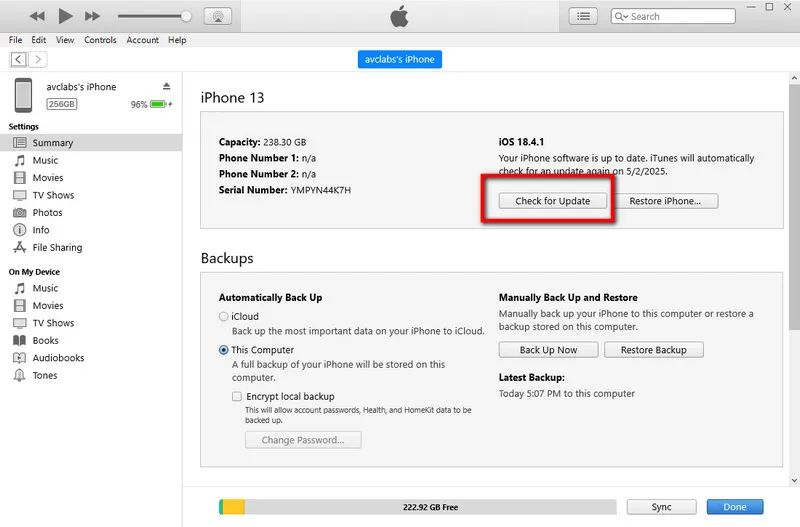The image size is (800, 527).
Task: Enable Encrypt local backup checkbox
Action: (x=237, y=397)
